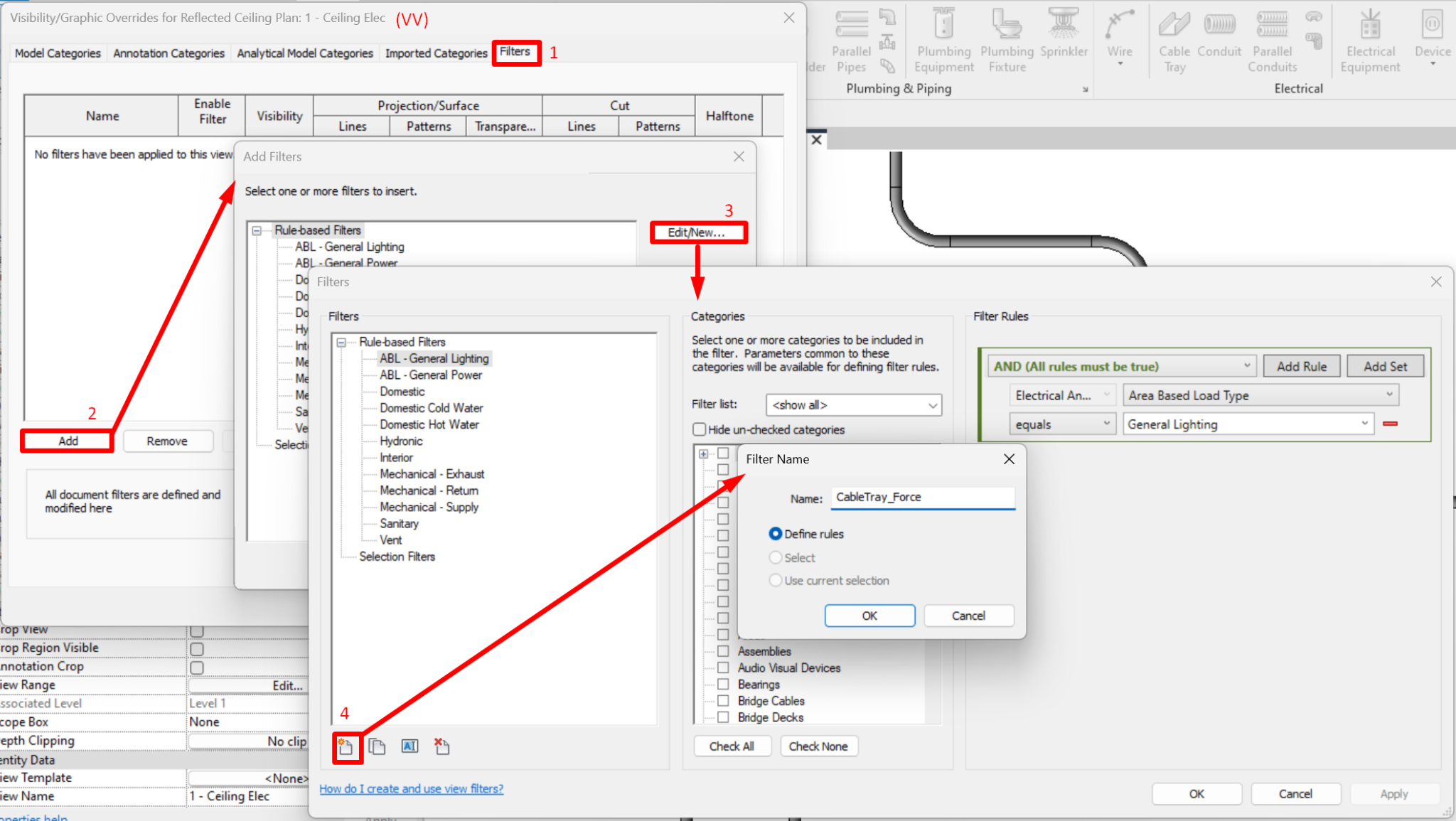Click the Delete filter icon
Screen dimensions: 1456x821
pyautogui.click(x=441, y=746)
